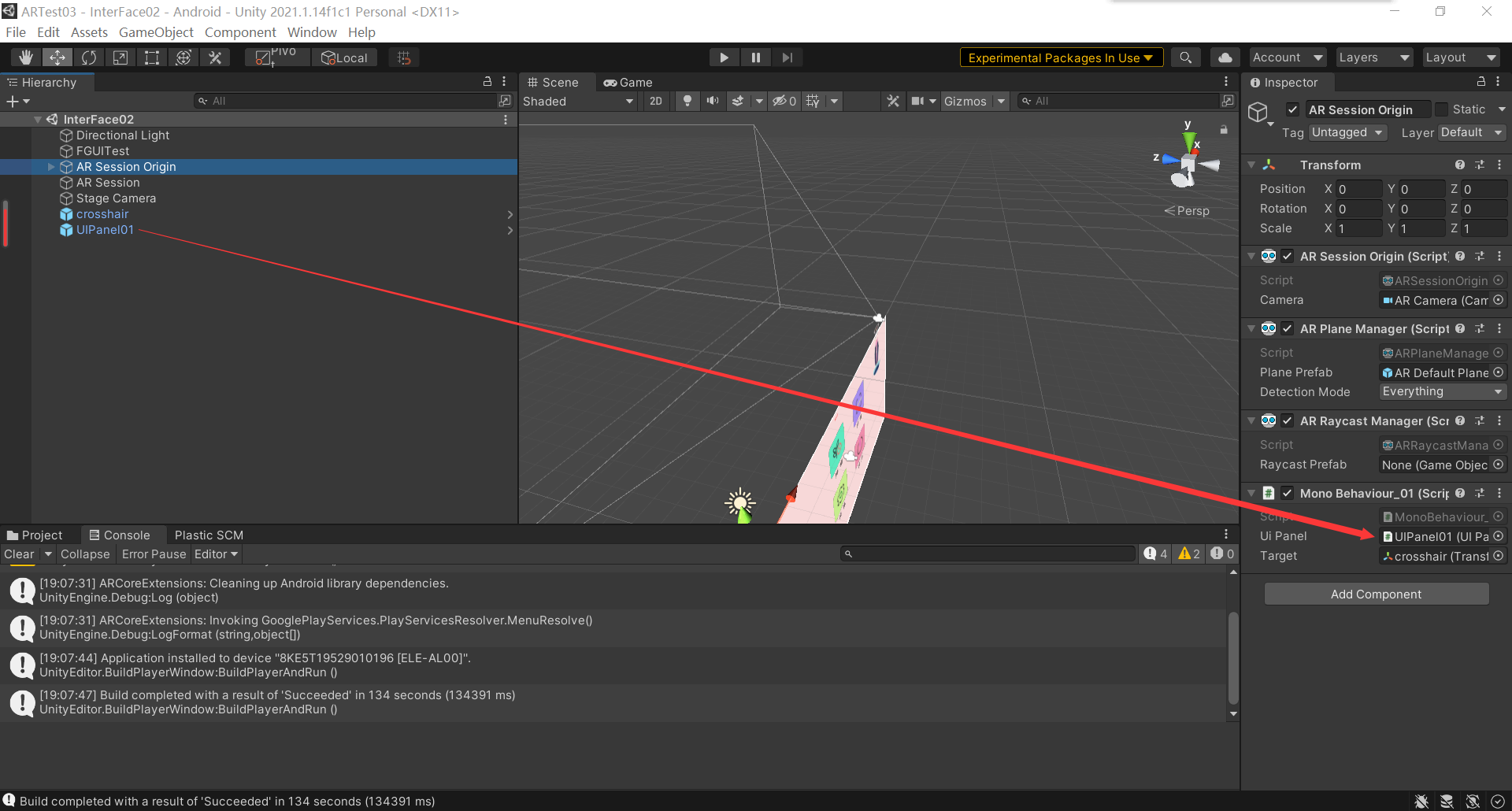Open the cloud services icon
Image resolution: width=1512 pixels, height=811 pixels.
(x=1225, y=57)
